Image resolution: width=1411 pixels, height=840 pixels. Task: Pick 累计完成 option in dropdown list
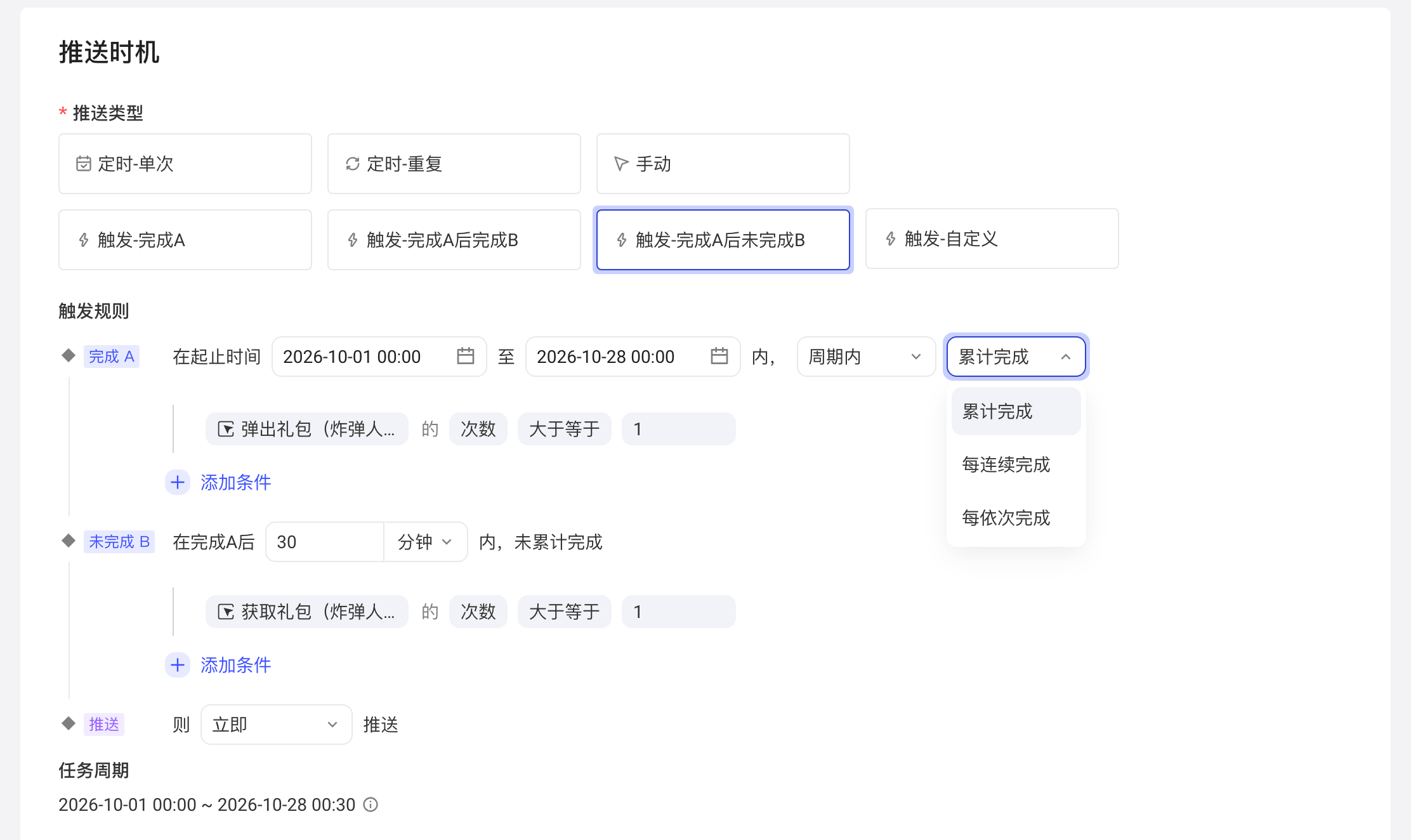1016,411
